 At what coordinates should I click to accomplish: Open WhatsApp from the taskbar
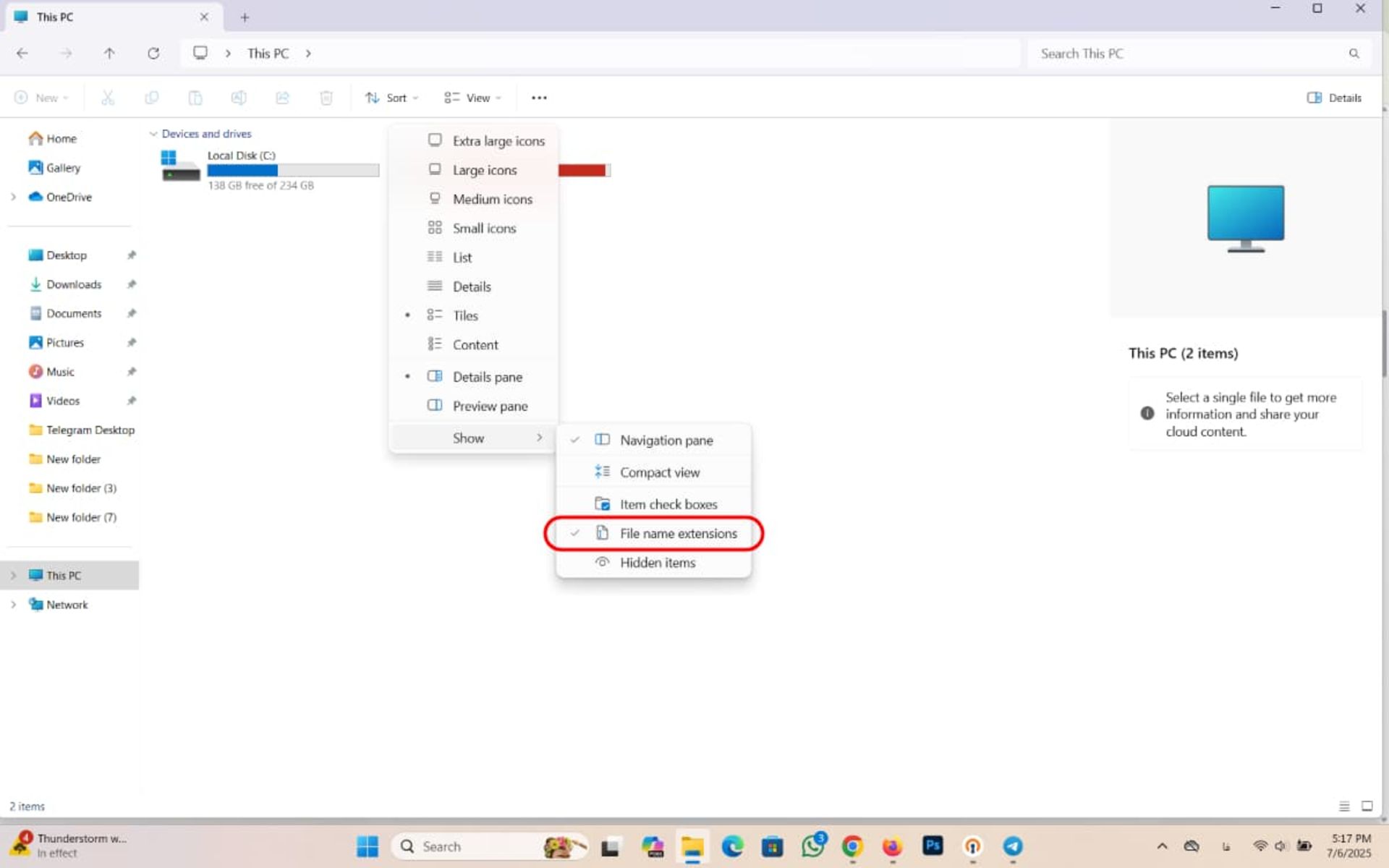tap(812, 846)
